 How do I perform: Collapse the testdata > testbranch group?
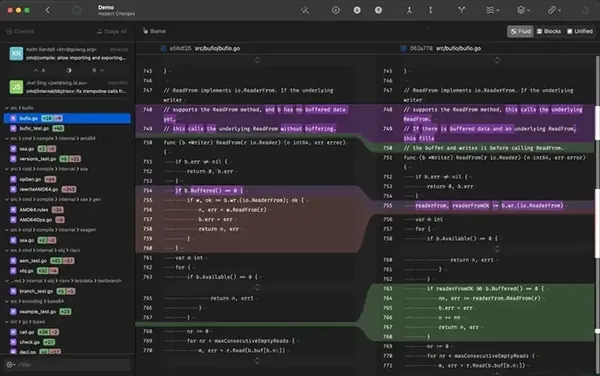click(7, 281)
